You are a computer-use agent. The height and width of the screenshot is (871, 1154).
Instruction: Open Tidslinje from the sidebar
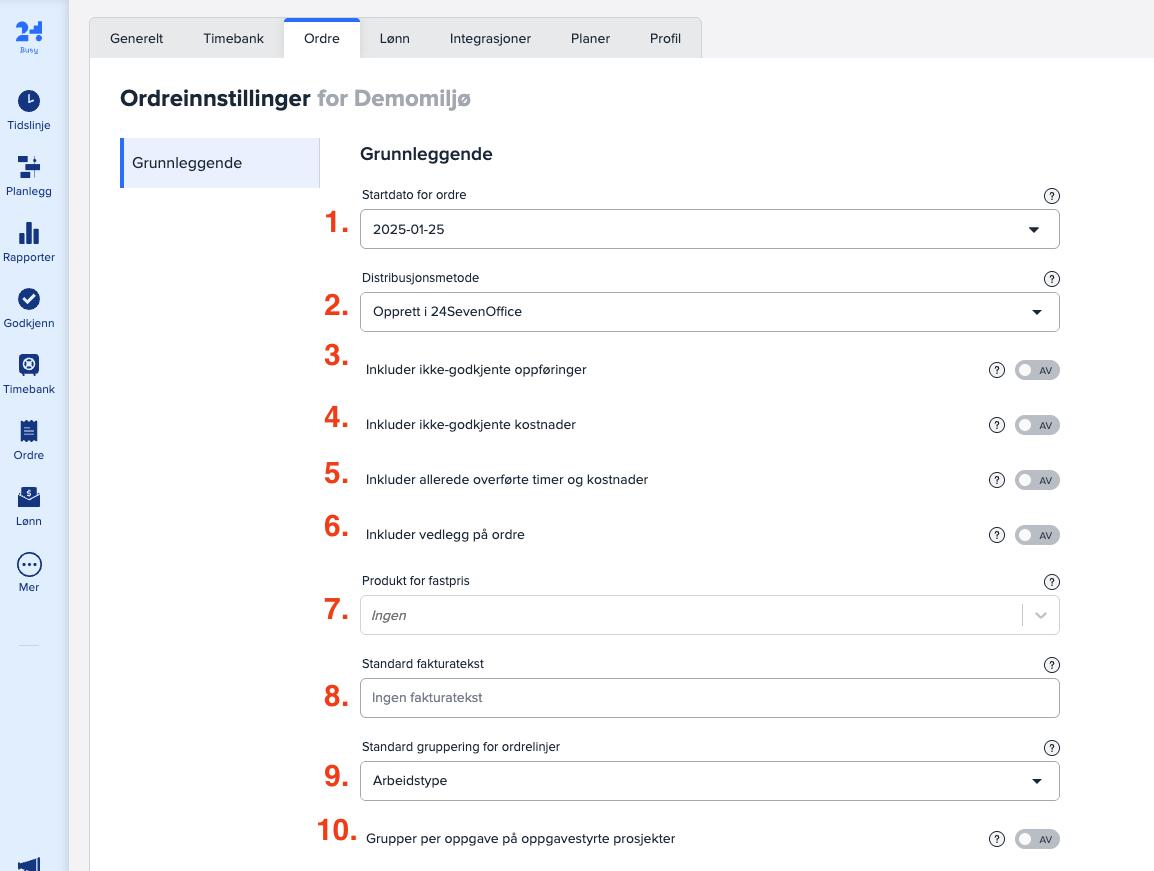pos(29,102)
